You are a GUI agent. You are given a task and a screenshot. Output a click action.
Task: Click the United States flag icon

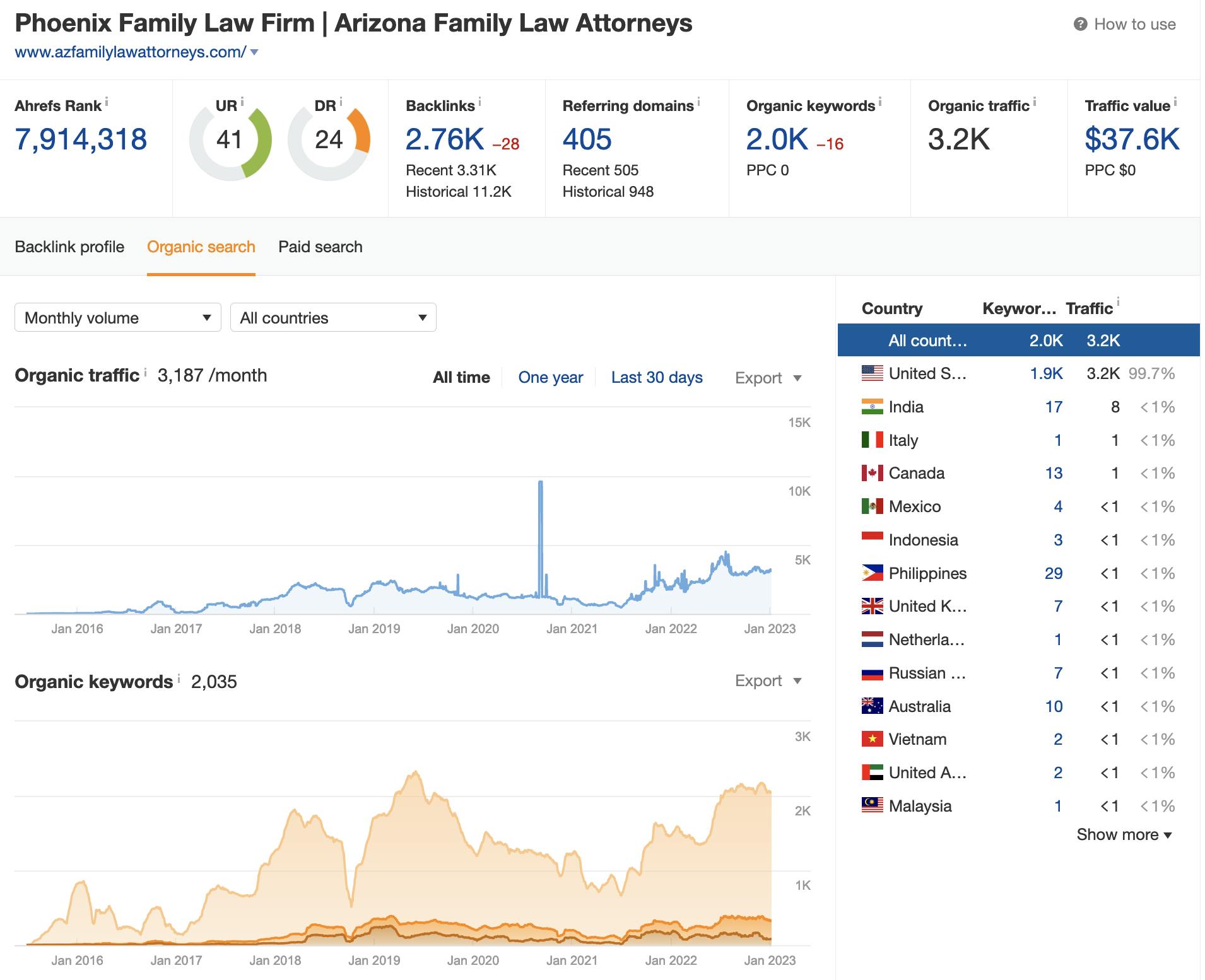pos(872,373)
